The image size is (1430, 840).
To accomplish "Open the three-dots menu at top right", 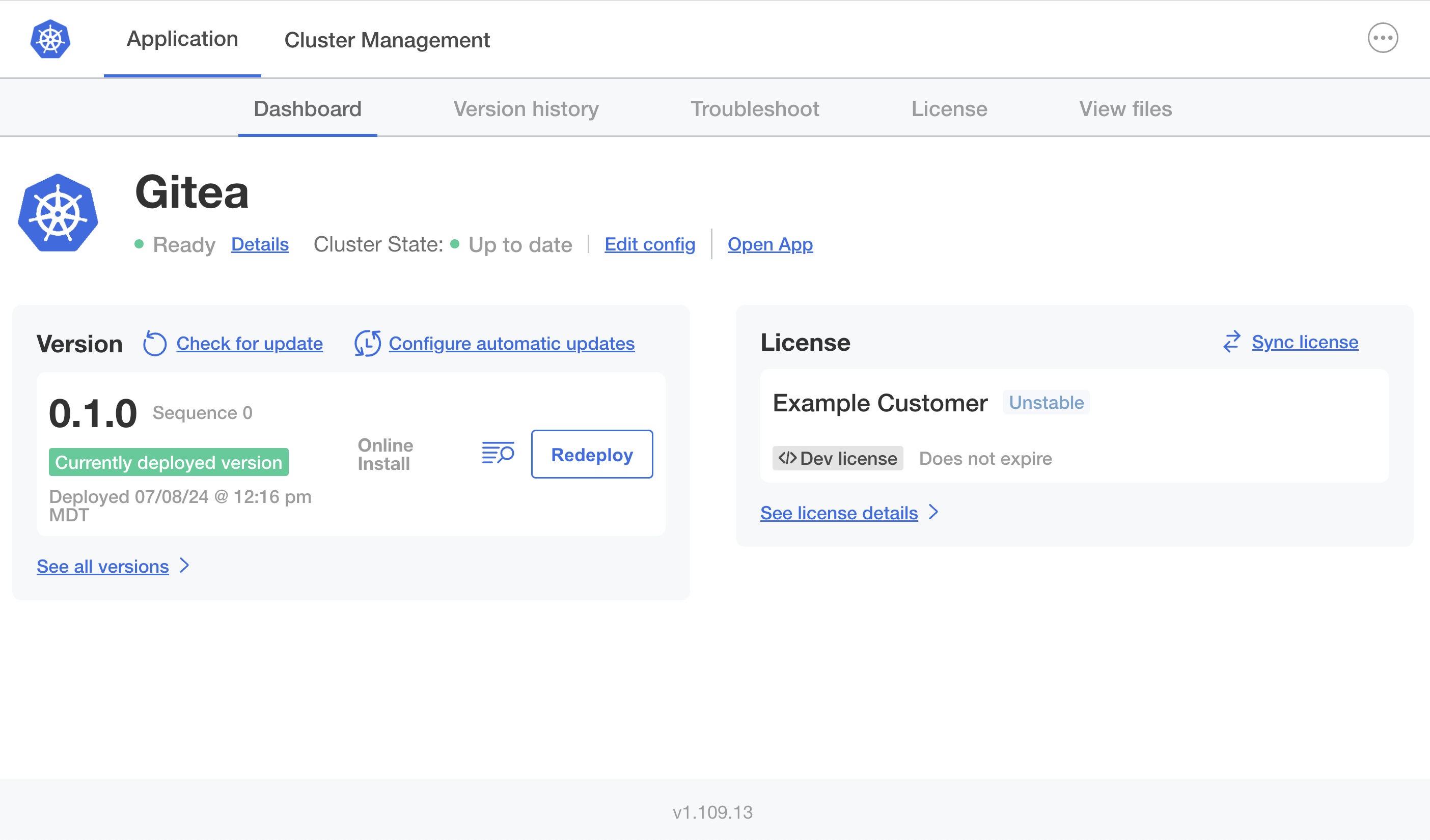I will click(1382, 38).
